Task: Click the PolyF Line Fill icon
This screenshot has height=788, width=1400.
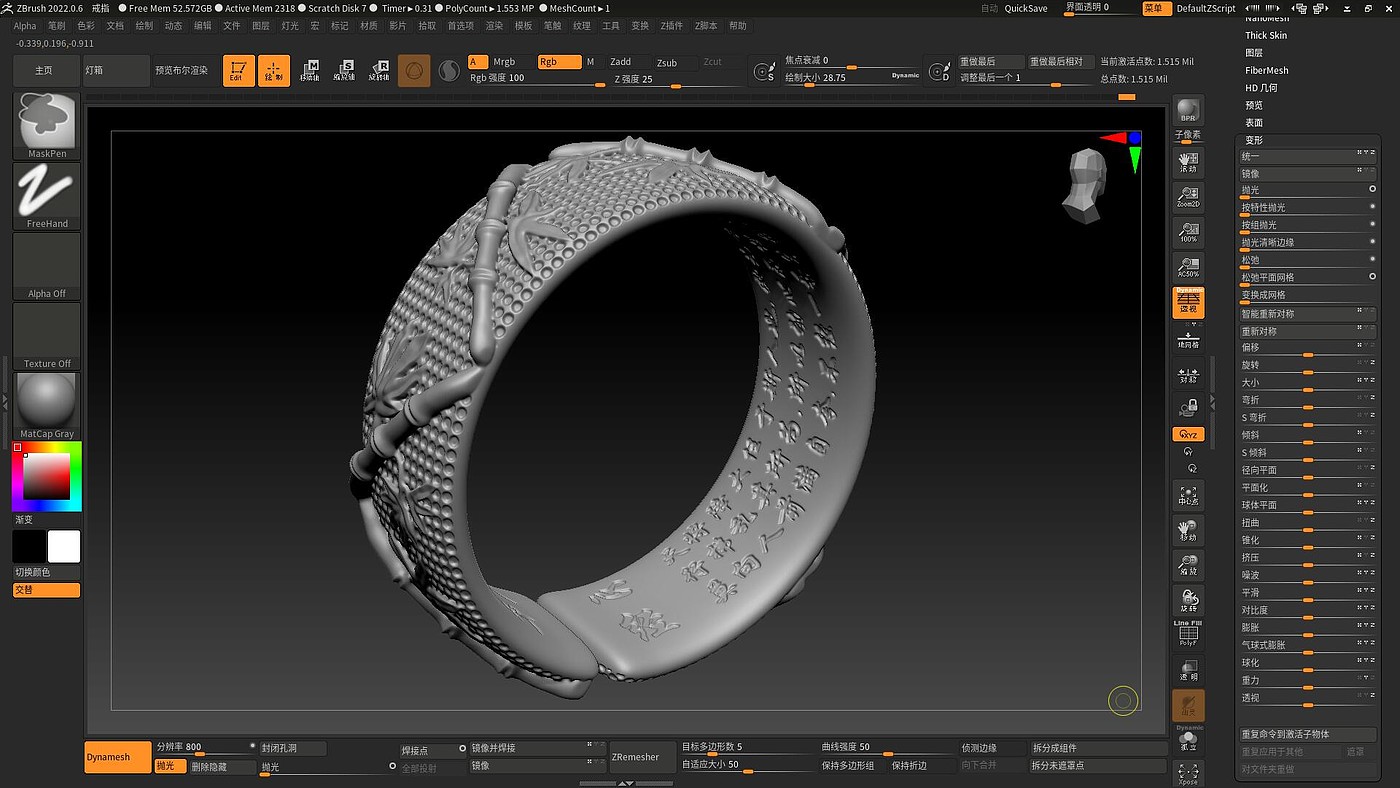Action: (x=1188, y=633)
